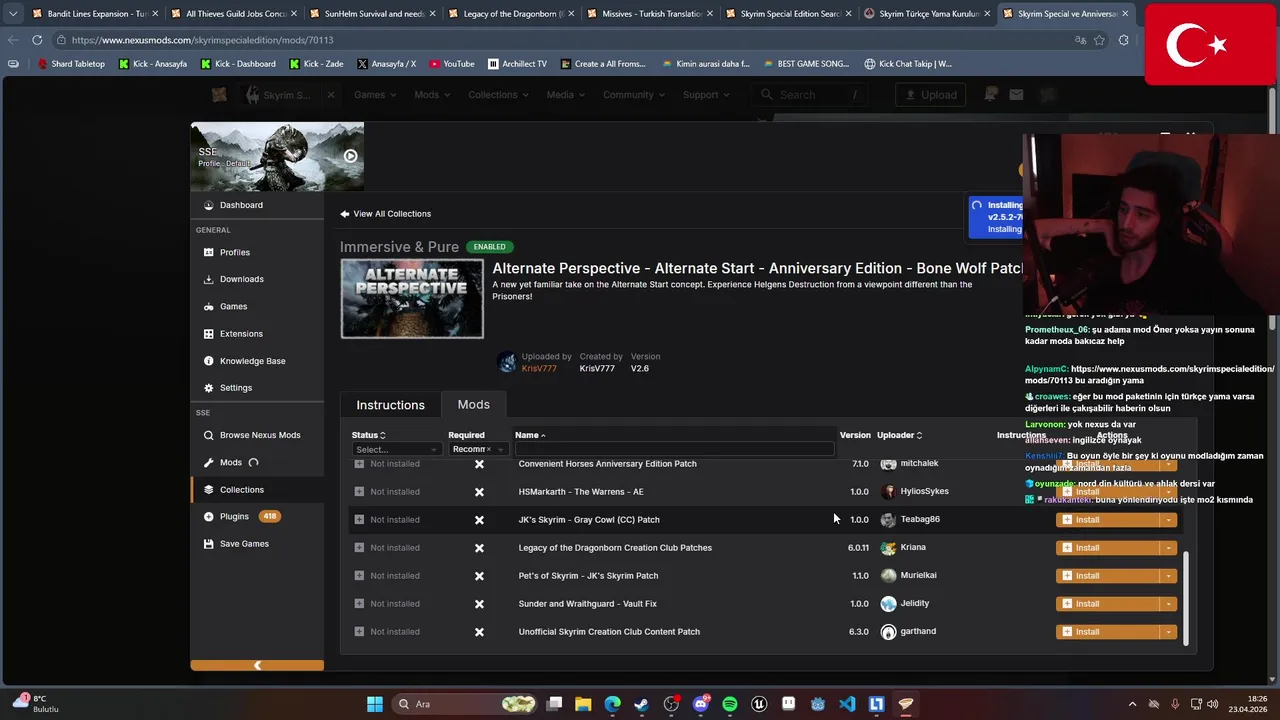Open install options arrow for Gray Cowl Patch
The height and width of the screenshot is (720, 1280).
tap(1168, 520)
